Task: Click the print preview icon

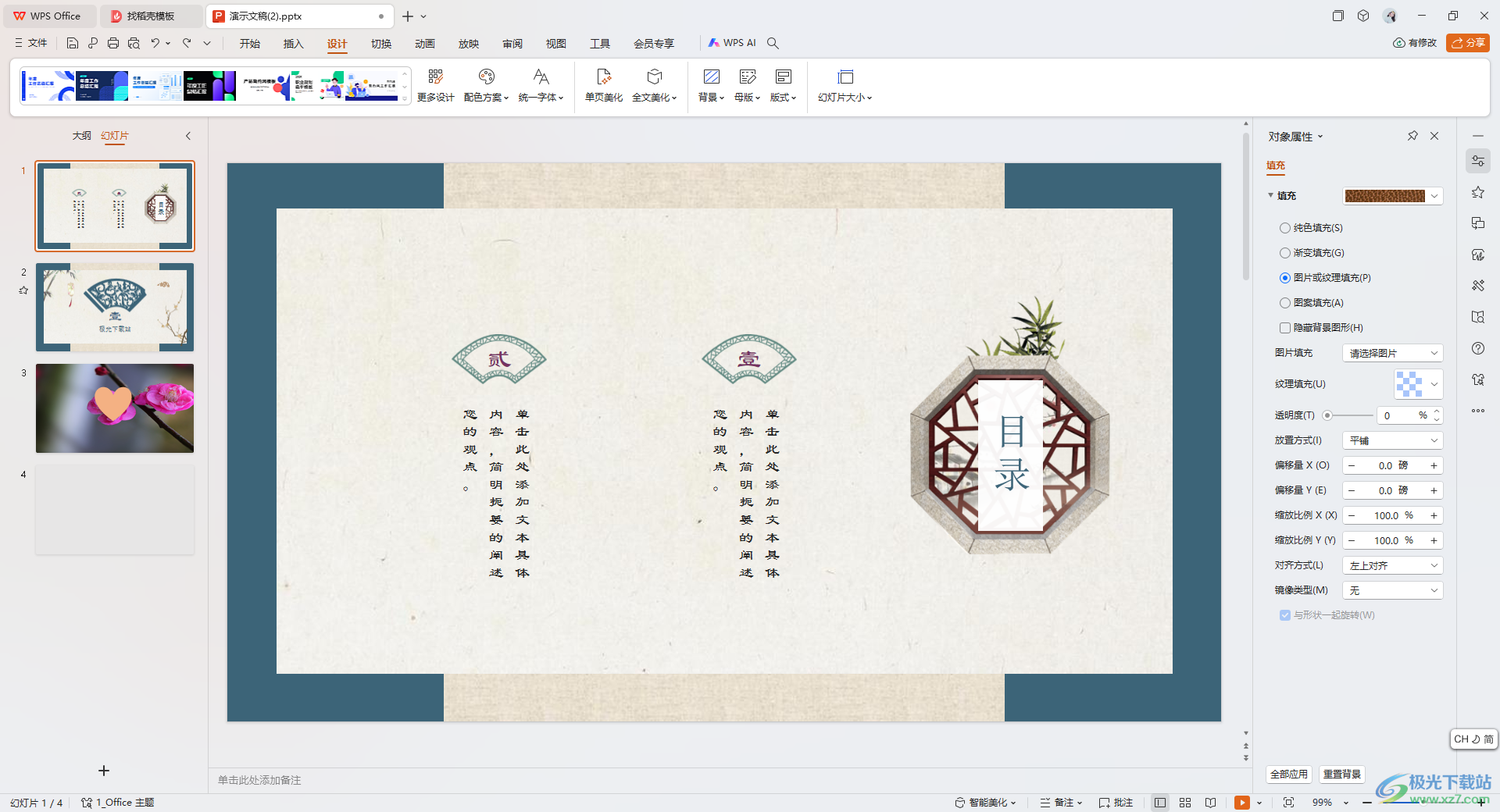Action: 134,43
